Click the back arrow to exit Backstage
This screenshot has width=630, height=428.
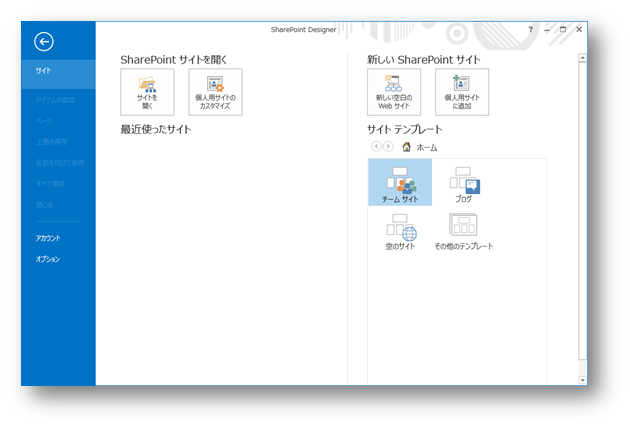pos(43,41)
